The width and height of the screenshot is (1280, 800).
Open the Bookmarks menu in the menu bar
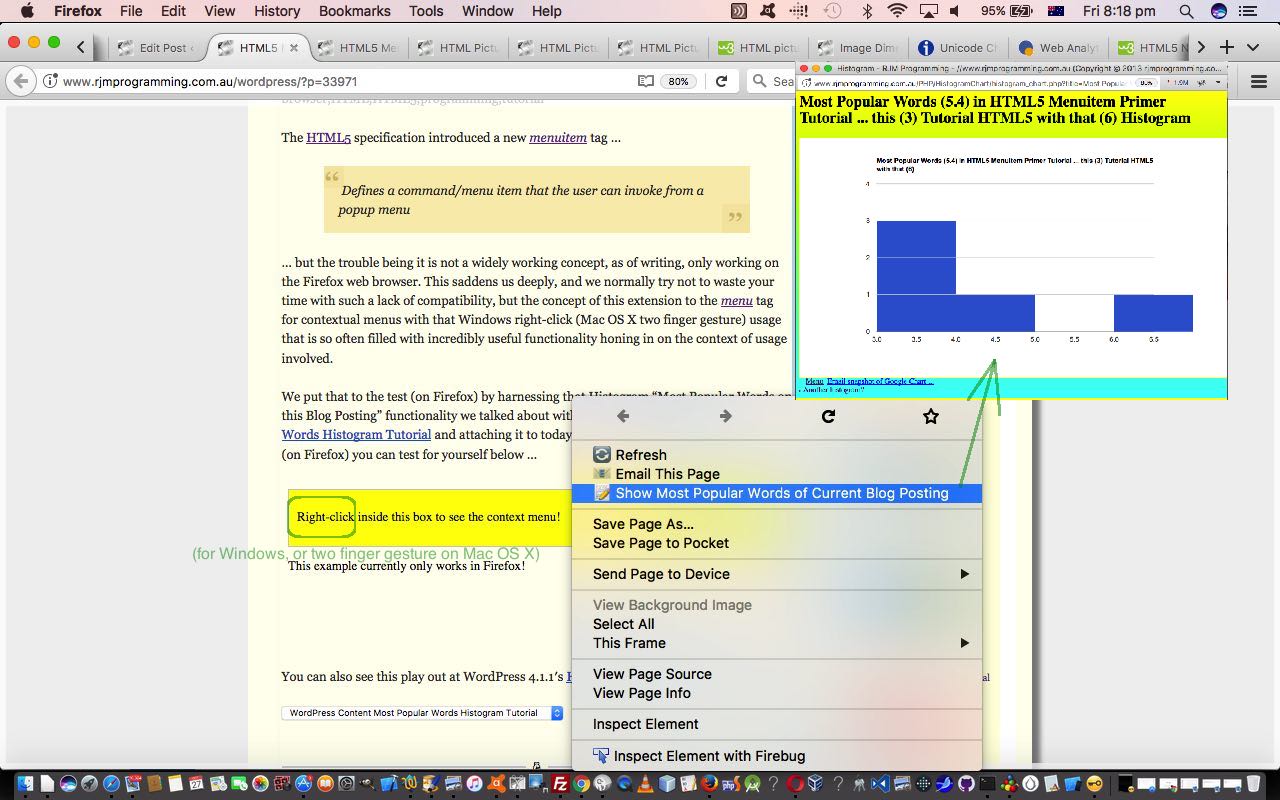click(x=354, y=11)
